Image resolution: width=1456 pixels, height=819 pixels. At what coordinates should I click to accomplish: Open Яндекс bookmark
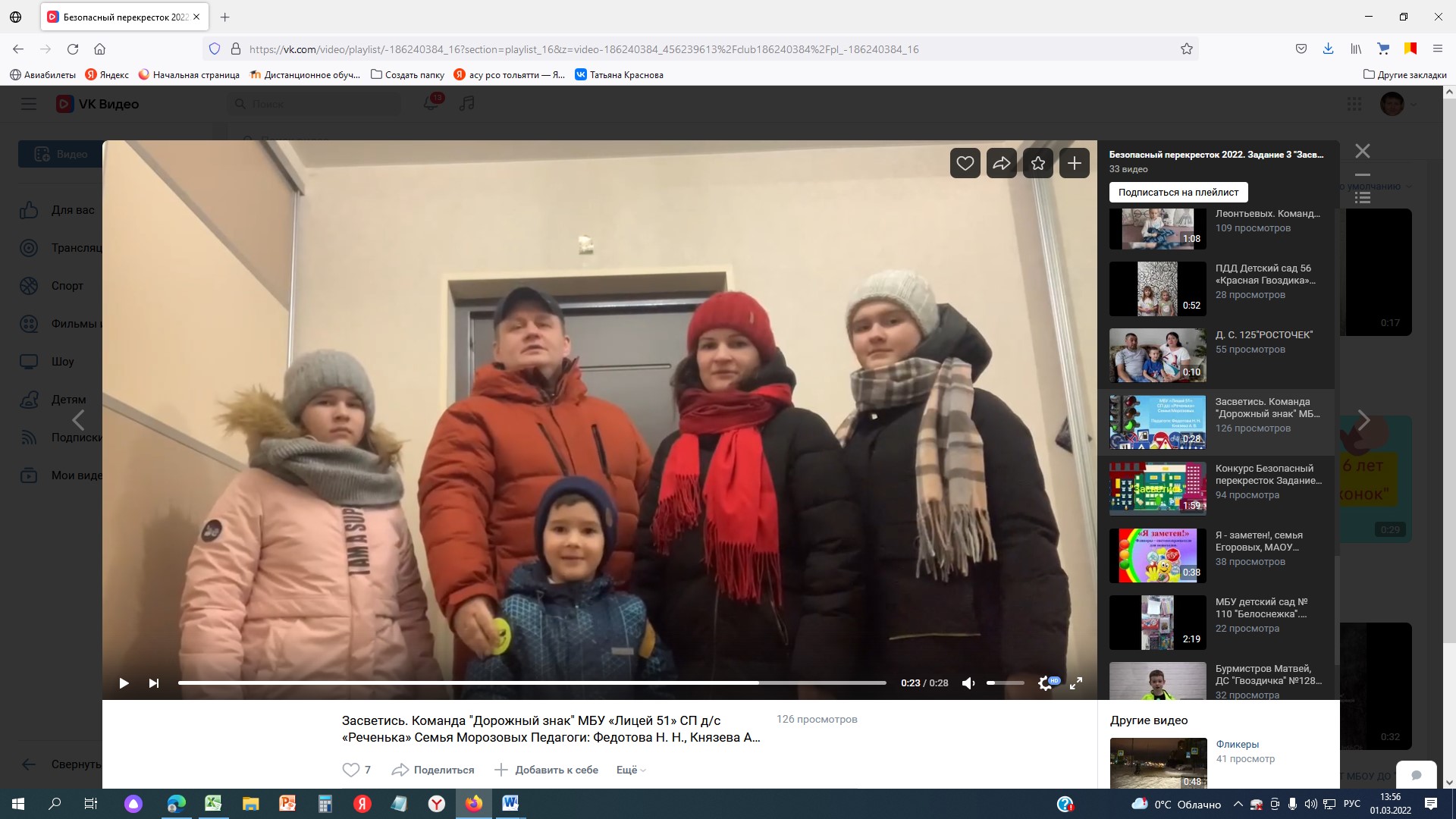pos(107,74)
